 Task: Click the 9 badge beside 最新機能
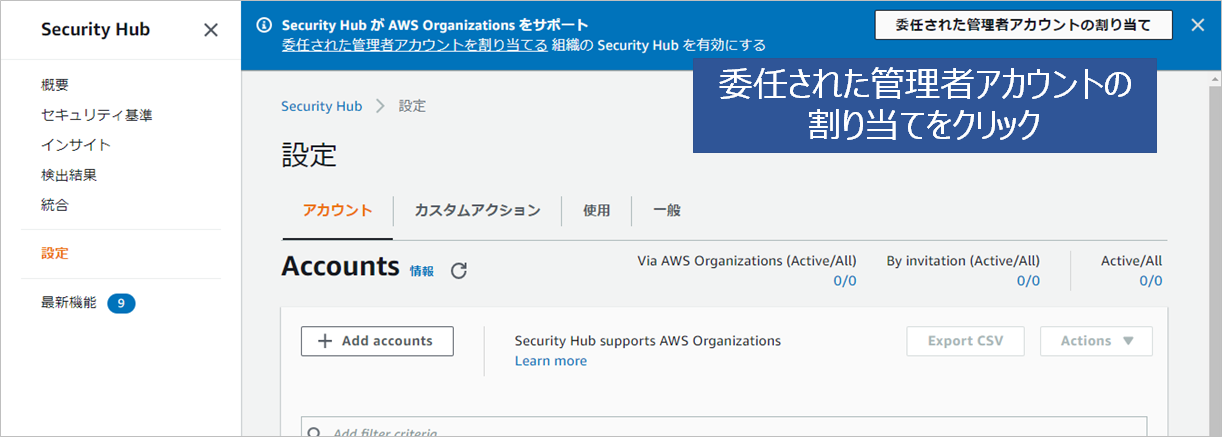click(121, 303)
